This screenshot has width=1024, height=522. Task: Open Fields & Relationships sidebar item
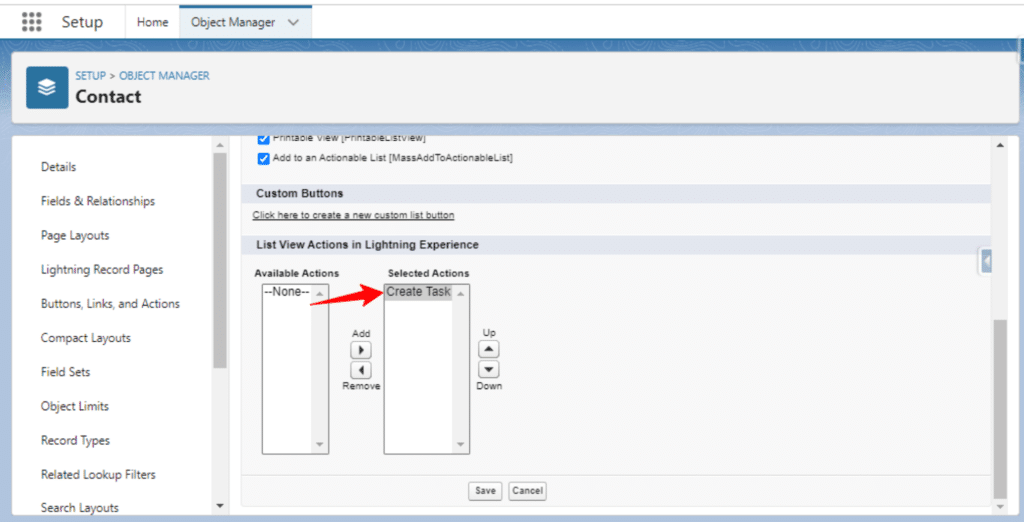[x=98, y=201]
